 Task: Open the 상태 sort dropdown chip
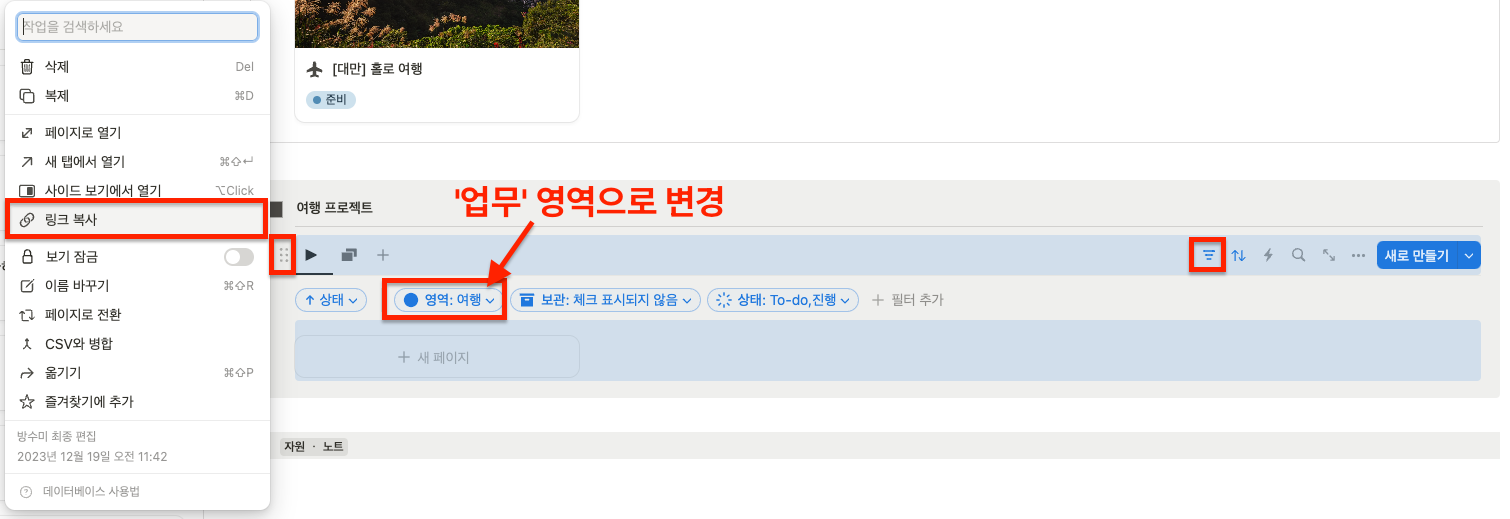331,300
